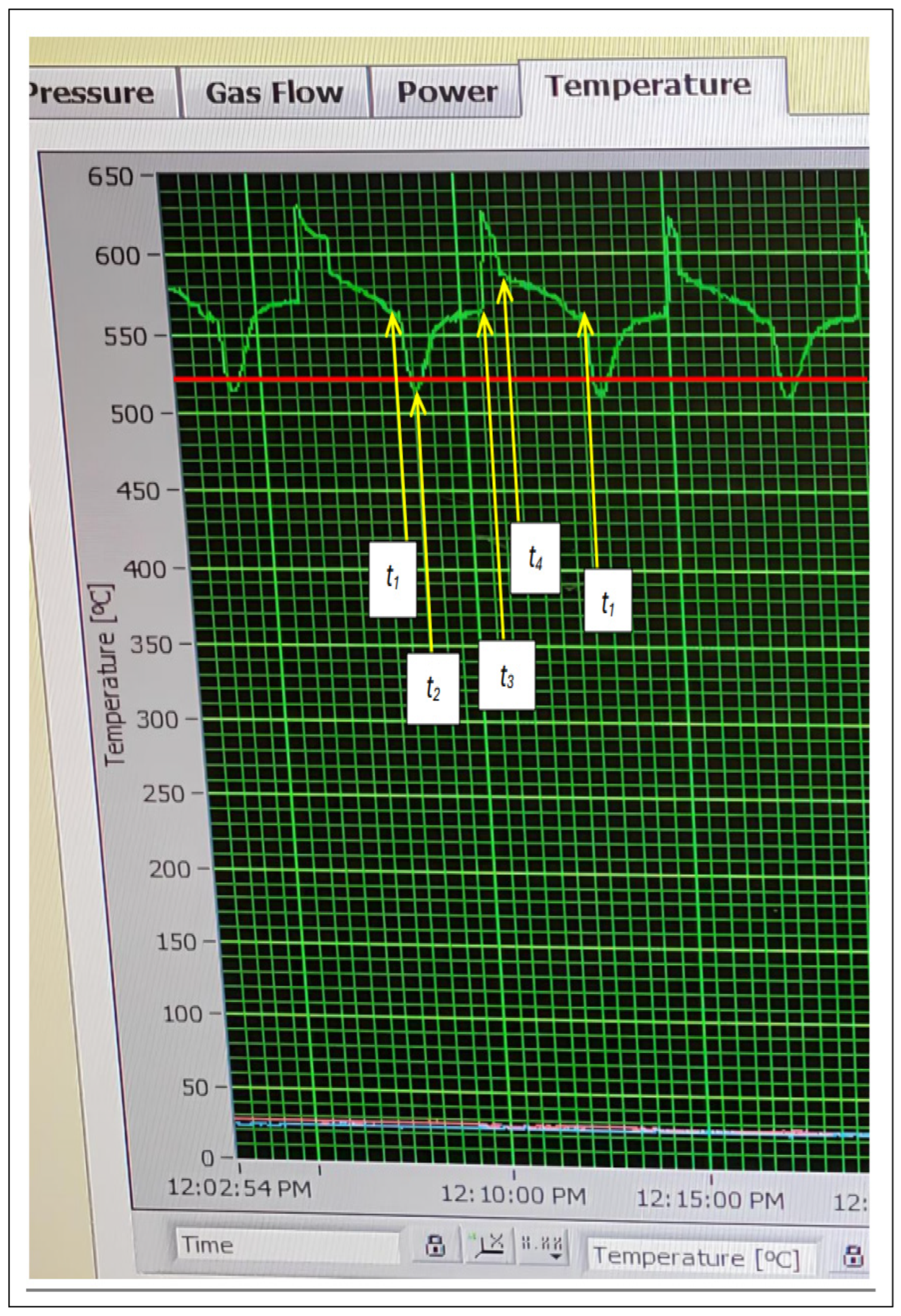Click the Temperature [ºC] scale name field
This screenshot has height=1316, width=901.
(x=700, y=1257)
